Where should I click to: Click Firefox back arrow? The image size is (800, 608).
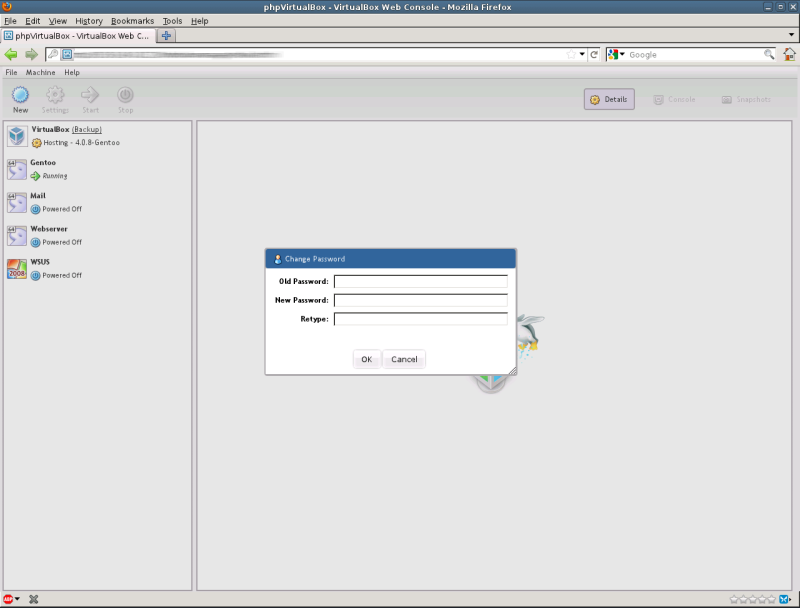coord(11,54)
